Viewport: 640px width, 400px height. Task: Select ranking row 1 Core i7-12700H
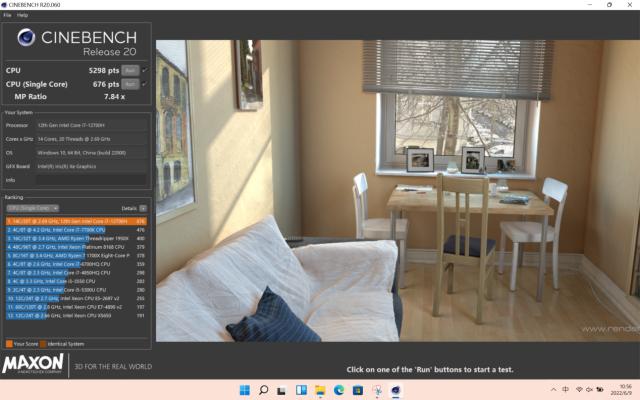[x=76, y=221]
